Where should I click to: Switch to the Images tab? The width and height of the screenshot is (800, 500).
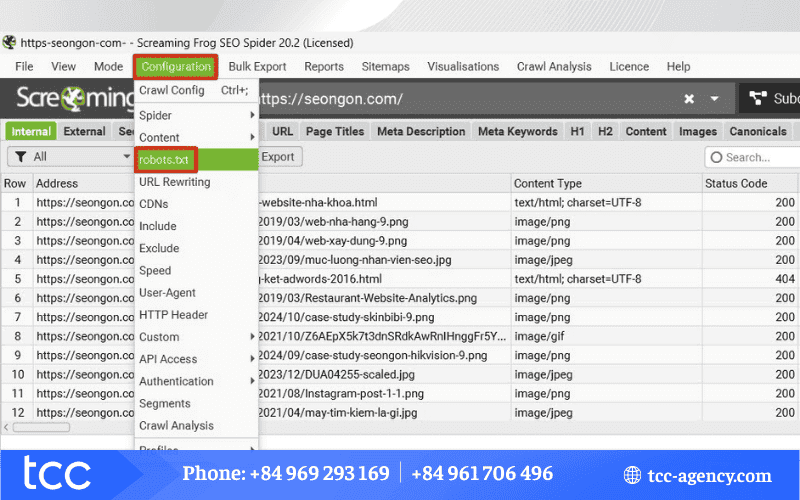point(697,131)
